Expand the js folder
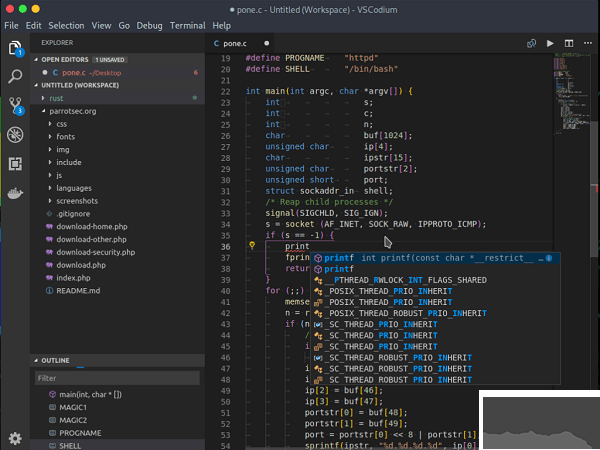 point(59,175)
